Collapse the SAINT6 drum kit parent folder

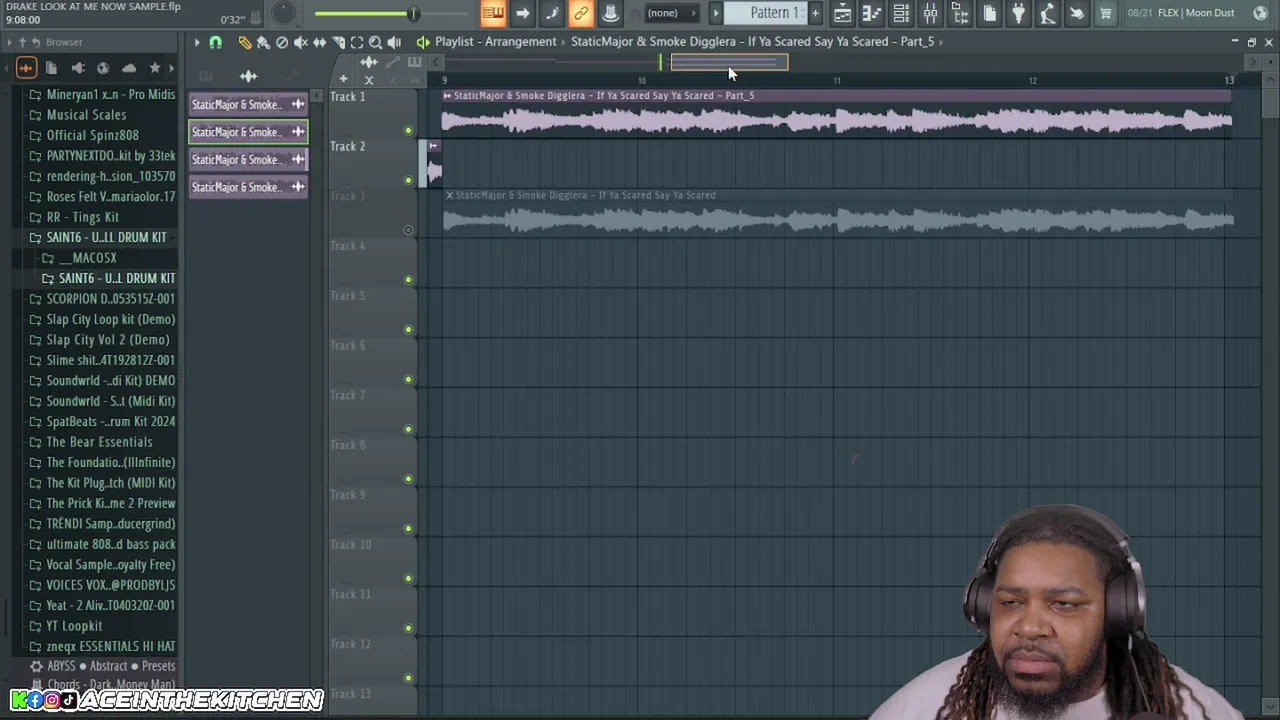coord(106,237)
